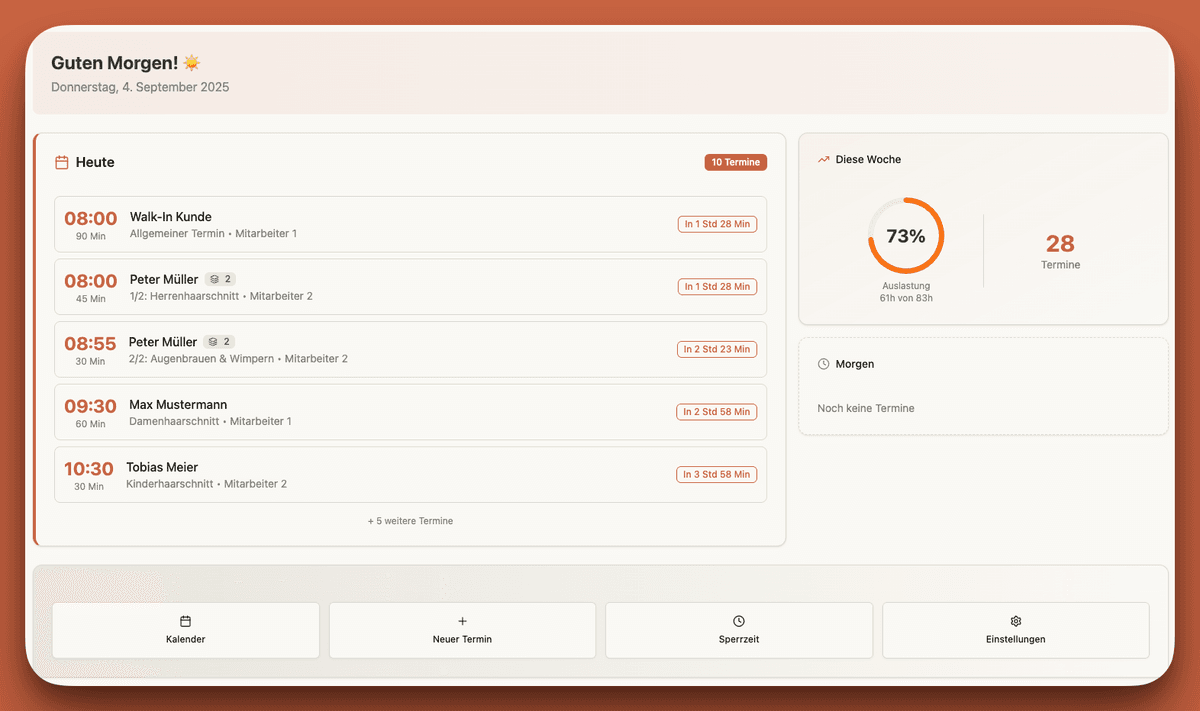Open the gear icon for Einstellungen
Viewport: 1200px width, 711px height.
click(x=1015, y=621)
